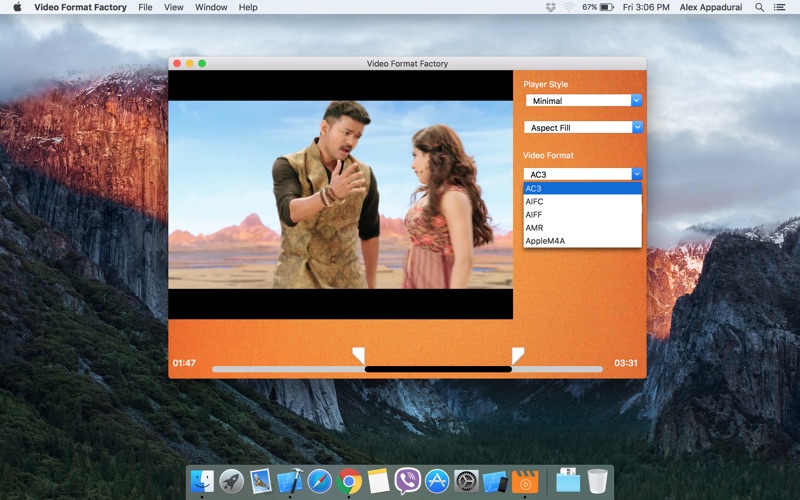Click the right trim end marker

(x=518, y=356)
